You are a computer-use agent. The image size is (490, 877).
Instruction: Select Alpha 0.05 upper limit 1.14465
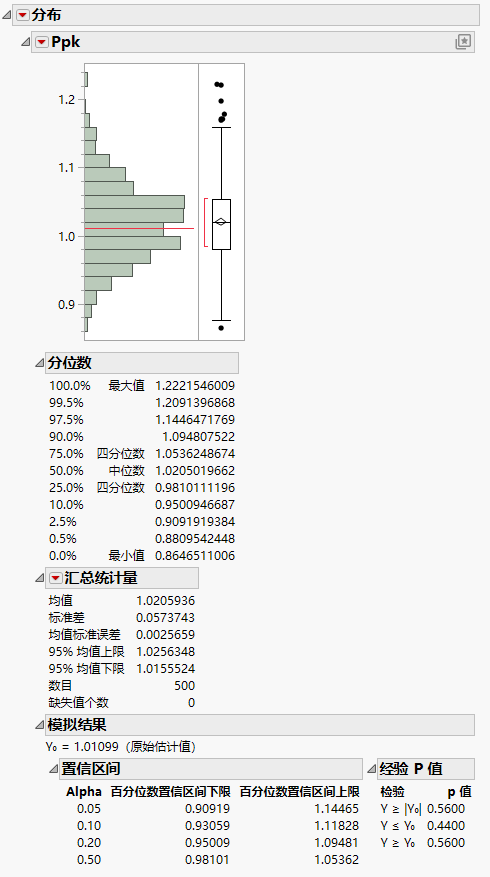point(337,809)
